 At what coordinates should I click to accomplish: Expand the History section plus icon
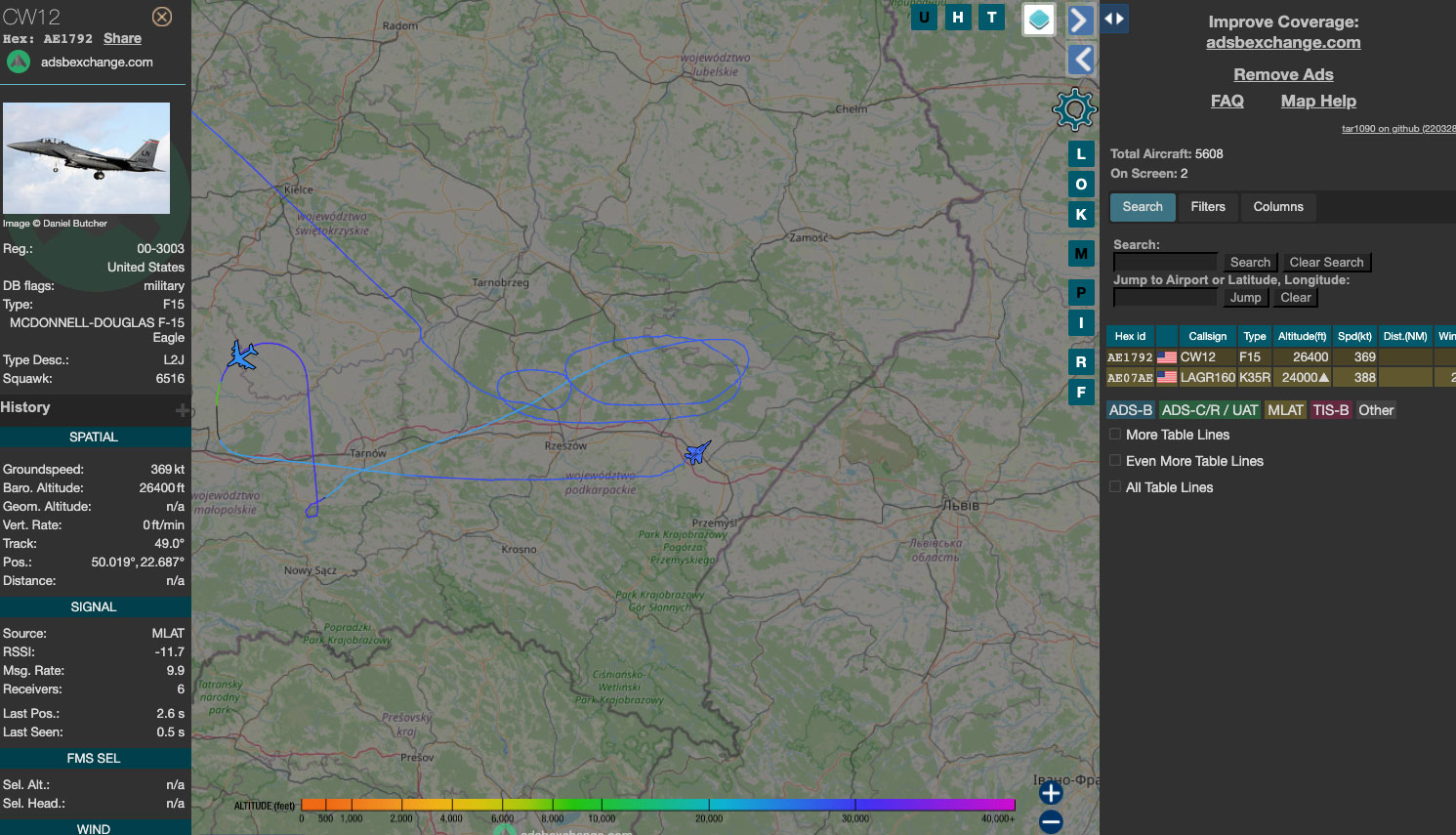pos(182,409)
